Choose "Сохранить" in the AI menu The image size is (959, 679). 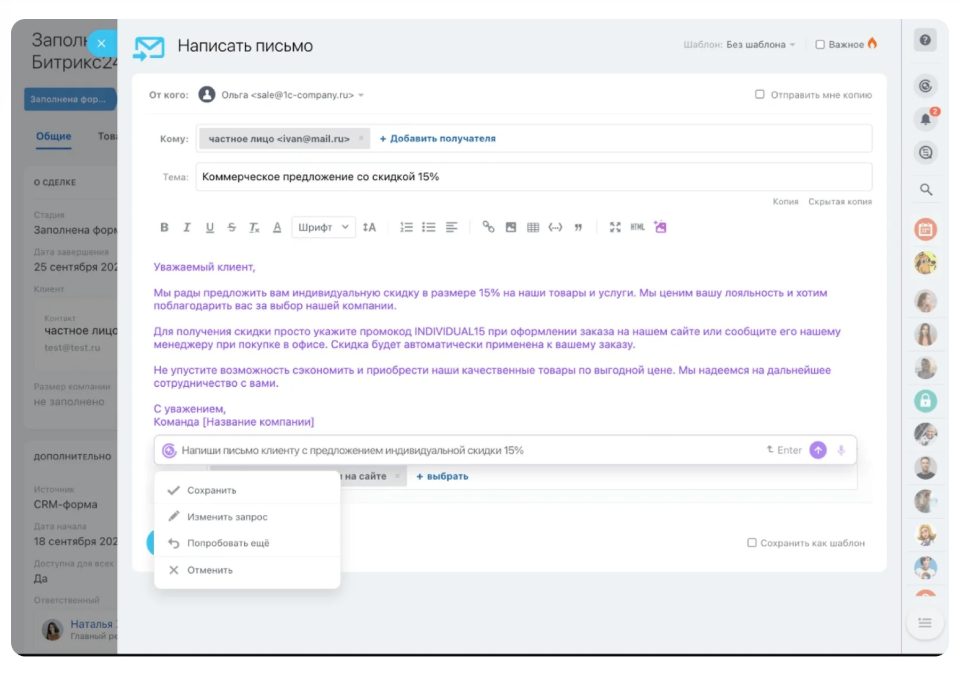click(x=211, y=491)
